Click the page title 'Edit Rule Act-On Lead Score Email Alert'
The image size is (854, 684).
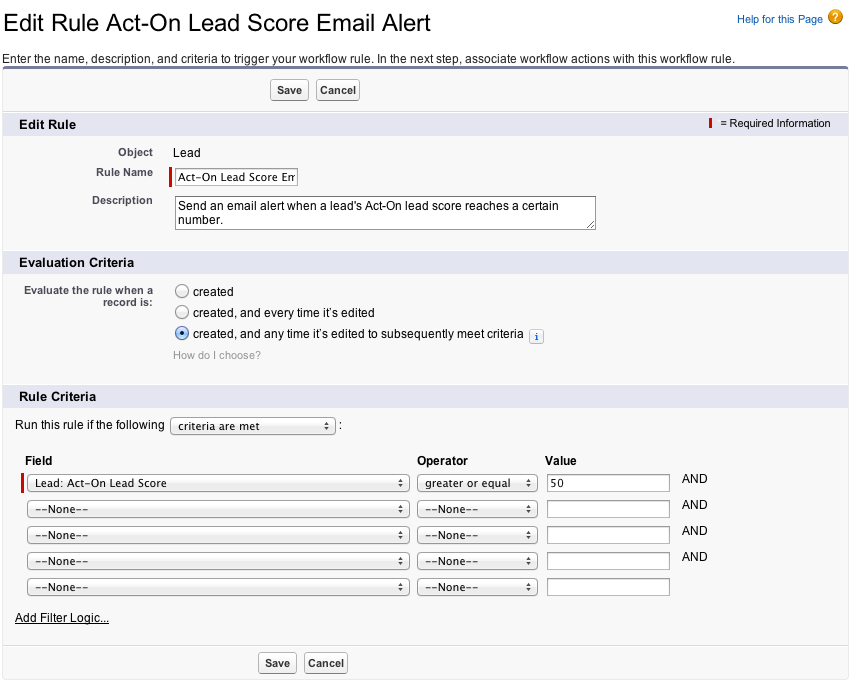click(x=217, y=23)
